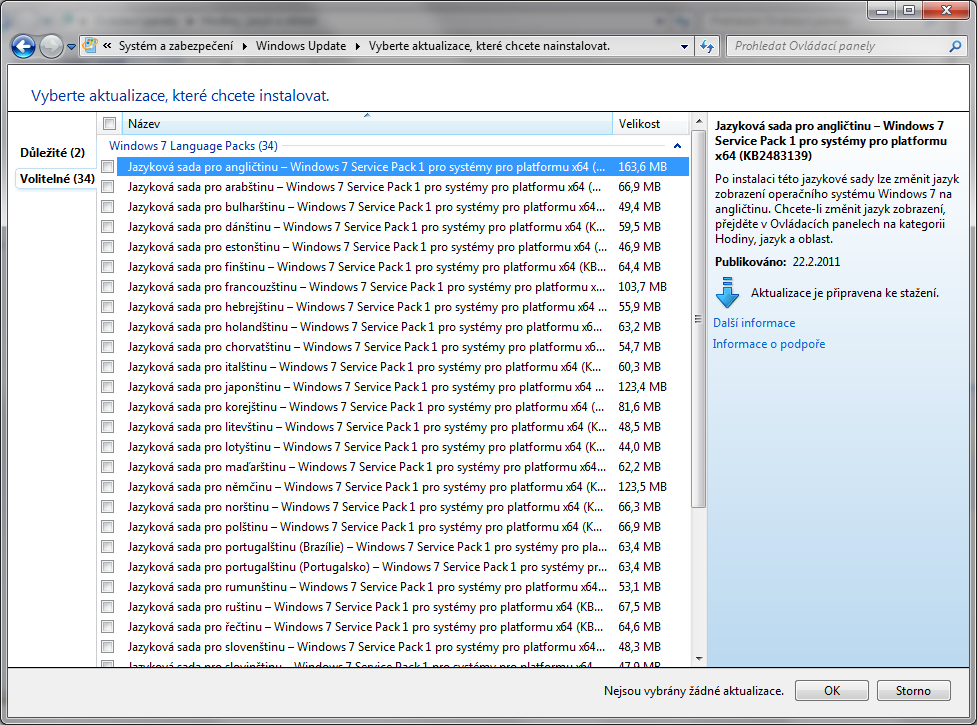Viewport: 977px width, 725px height.
Task: Click the 163,6 MB size value
Action: point(642,167)
